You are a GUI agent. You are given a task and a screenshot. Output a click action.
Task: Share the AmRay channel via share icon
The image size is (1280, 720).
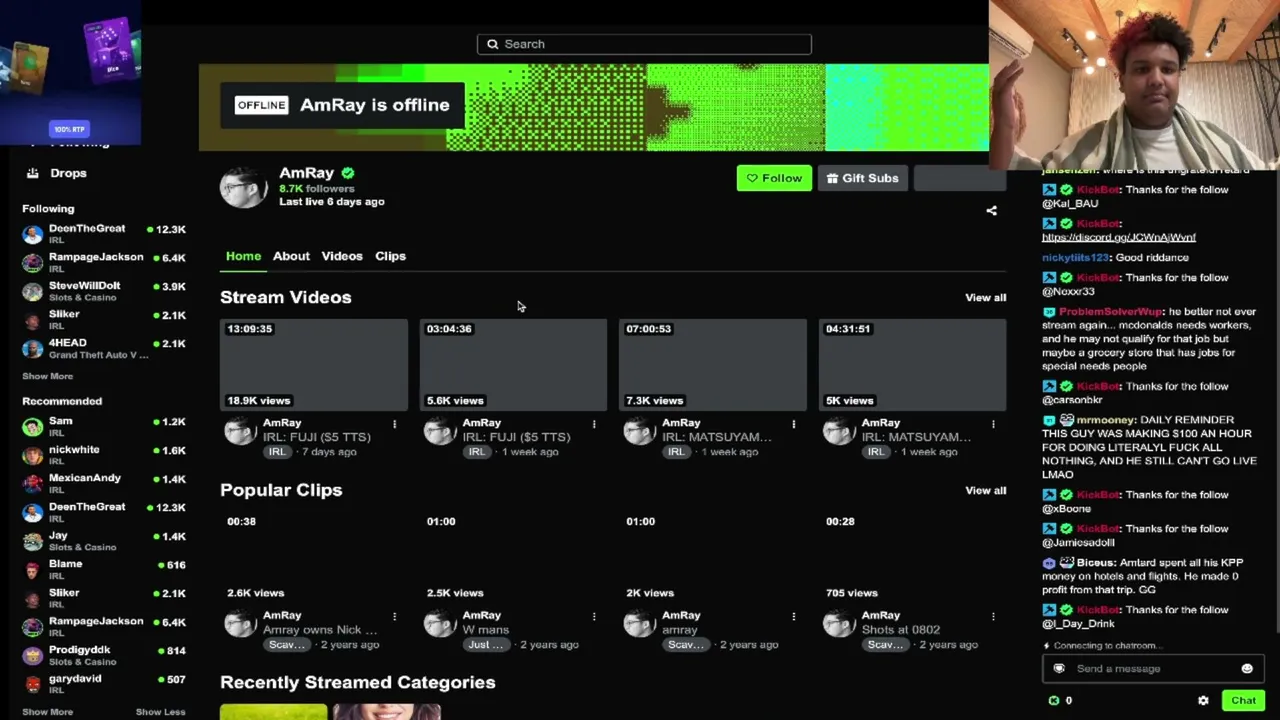coord(991,211)
